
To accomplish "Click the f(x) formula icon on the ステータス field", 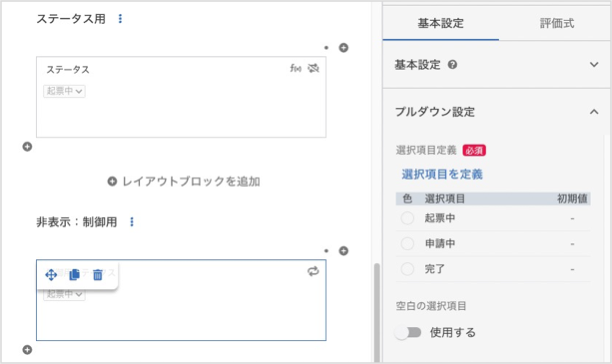I will coord(295,68).
